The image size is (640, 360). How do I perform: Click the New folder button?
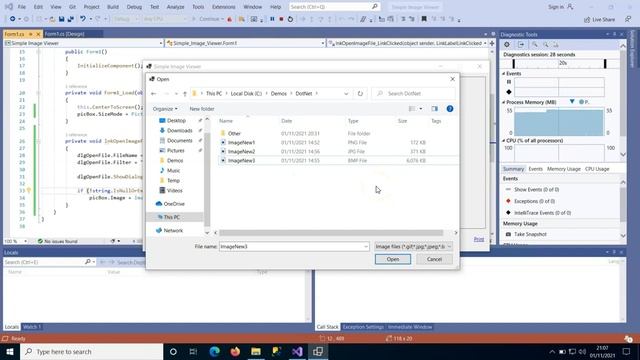tap(202, 109)
